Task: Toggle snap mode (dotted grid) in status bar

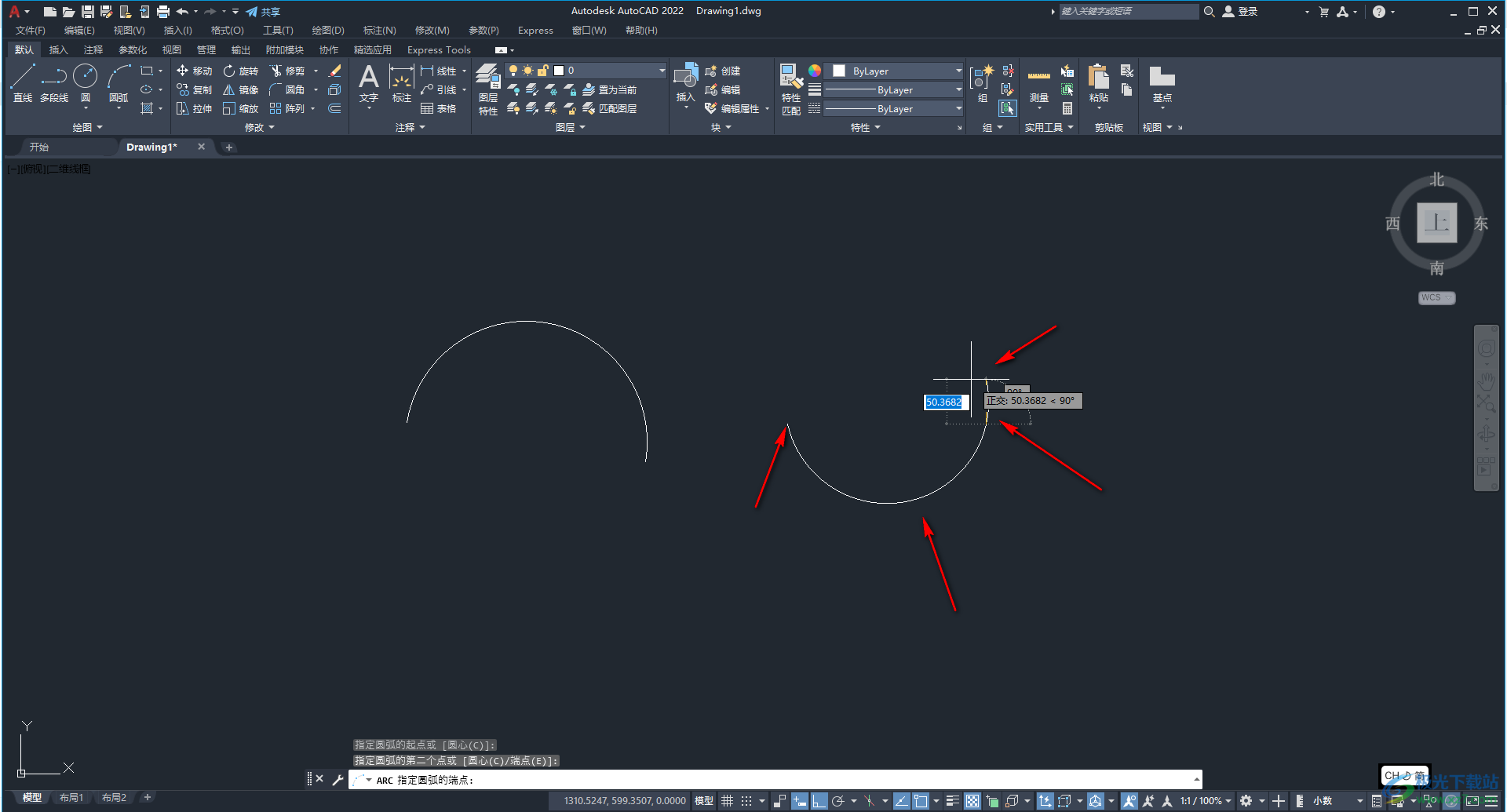Action: click(746, 801)
